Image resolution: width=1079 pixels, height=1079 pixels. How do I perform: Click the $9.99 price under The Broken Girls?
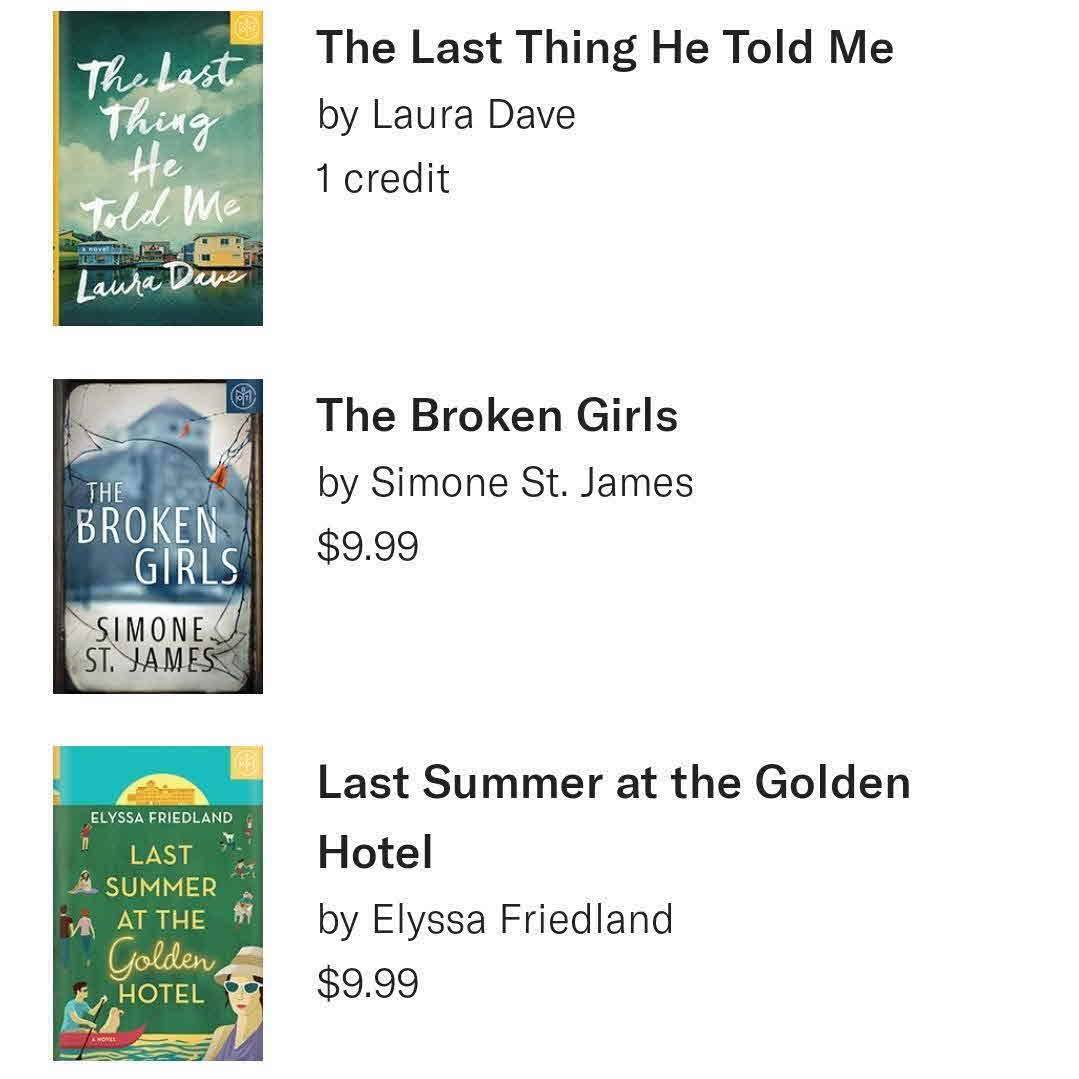[367, 547]
